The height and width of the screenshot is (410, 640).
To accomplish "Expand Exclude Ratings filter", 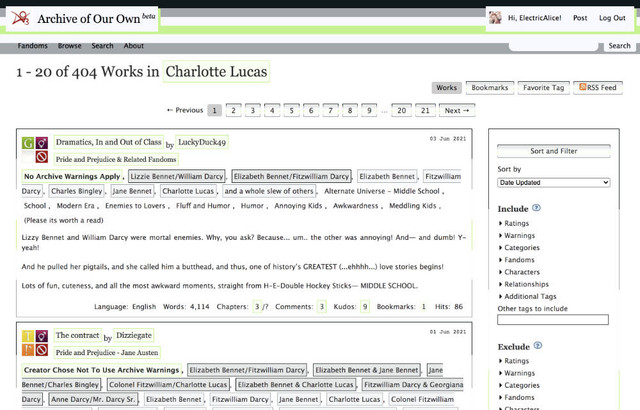I will [514, 361].
